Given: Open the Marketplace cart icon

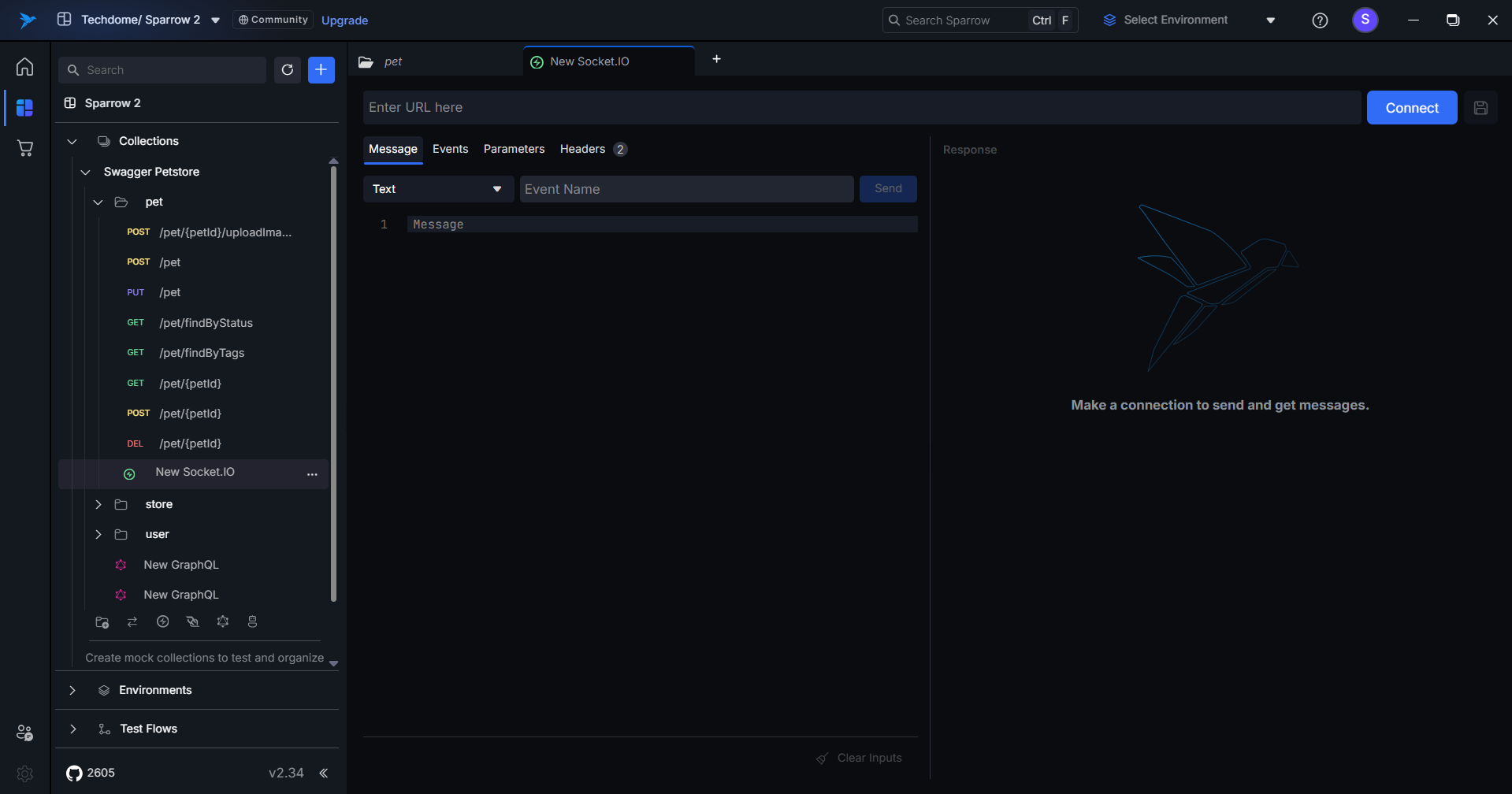Looking at the screenshot, I should [25, 148].
